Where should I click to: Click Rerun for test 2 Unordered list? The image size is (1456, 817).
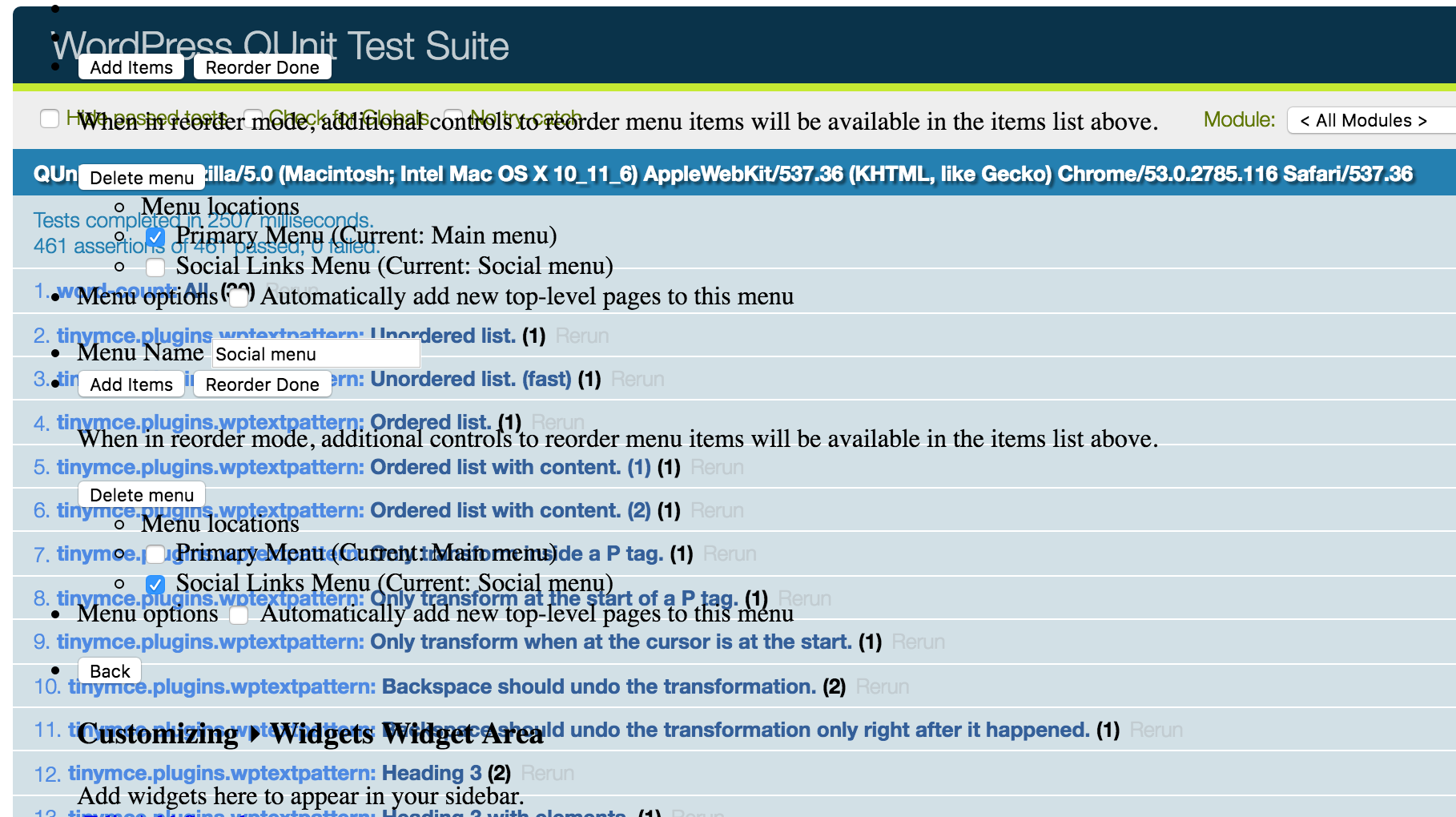(582, 336)
